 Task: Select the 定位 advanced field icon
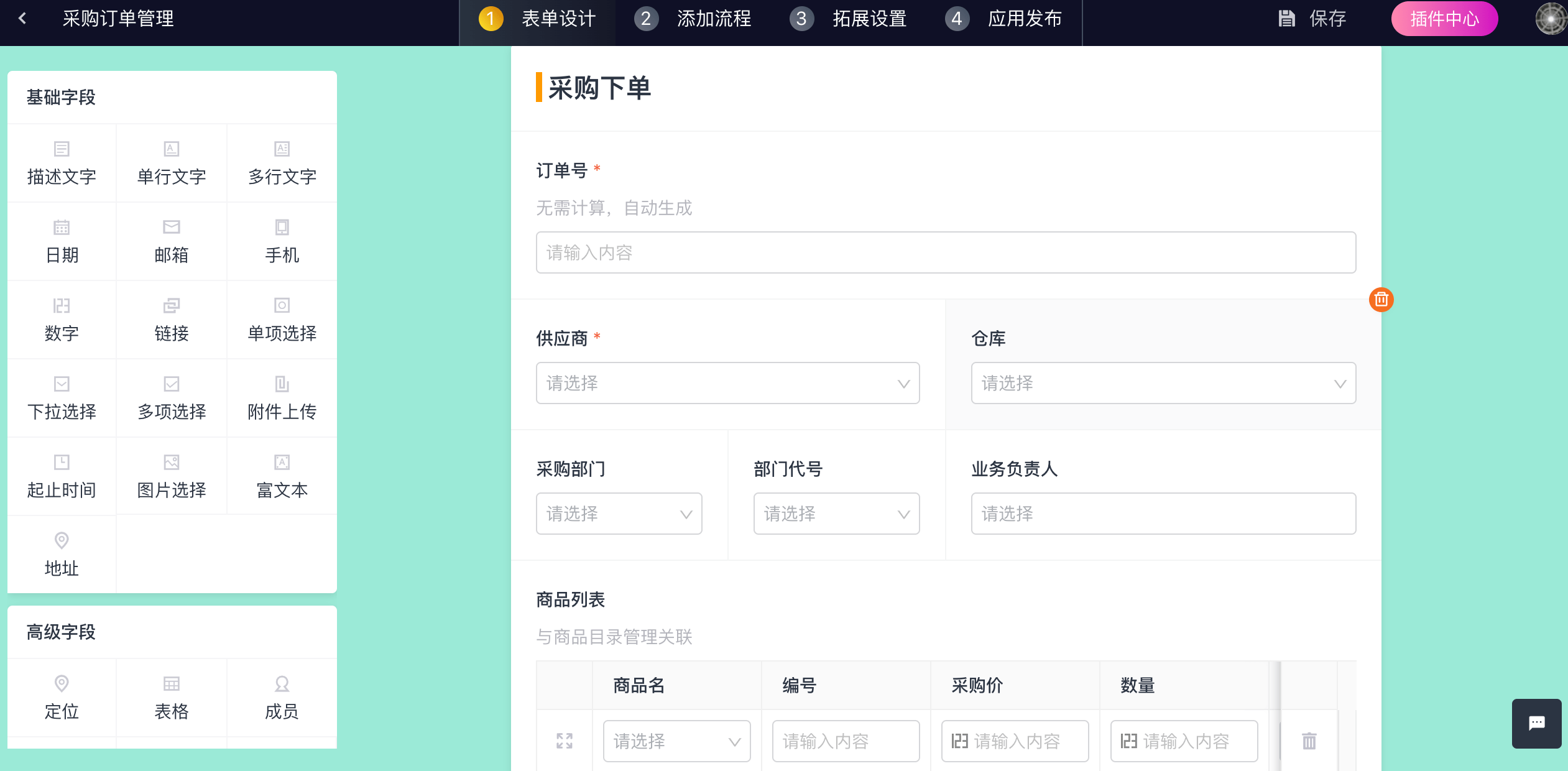[62, 684]
